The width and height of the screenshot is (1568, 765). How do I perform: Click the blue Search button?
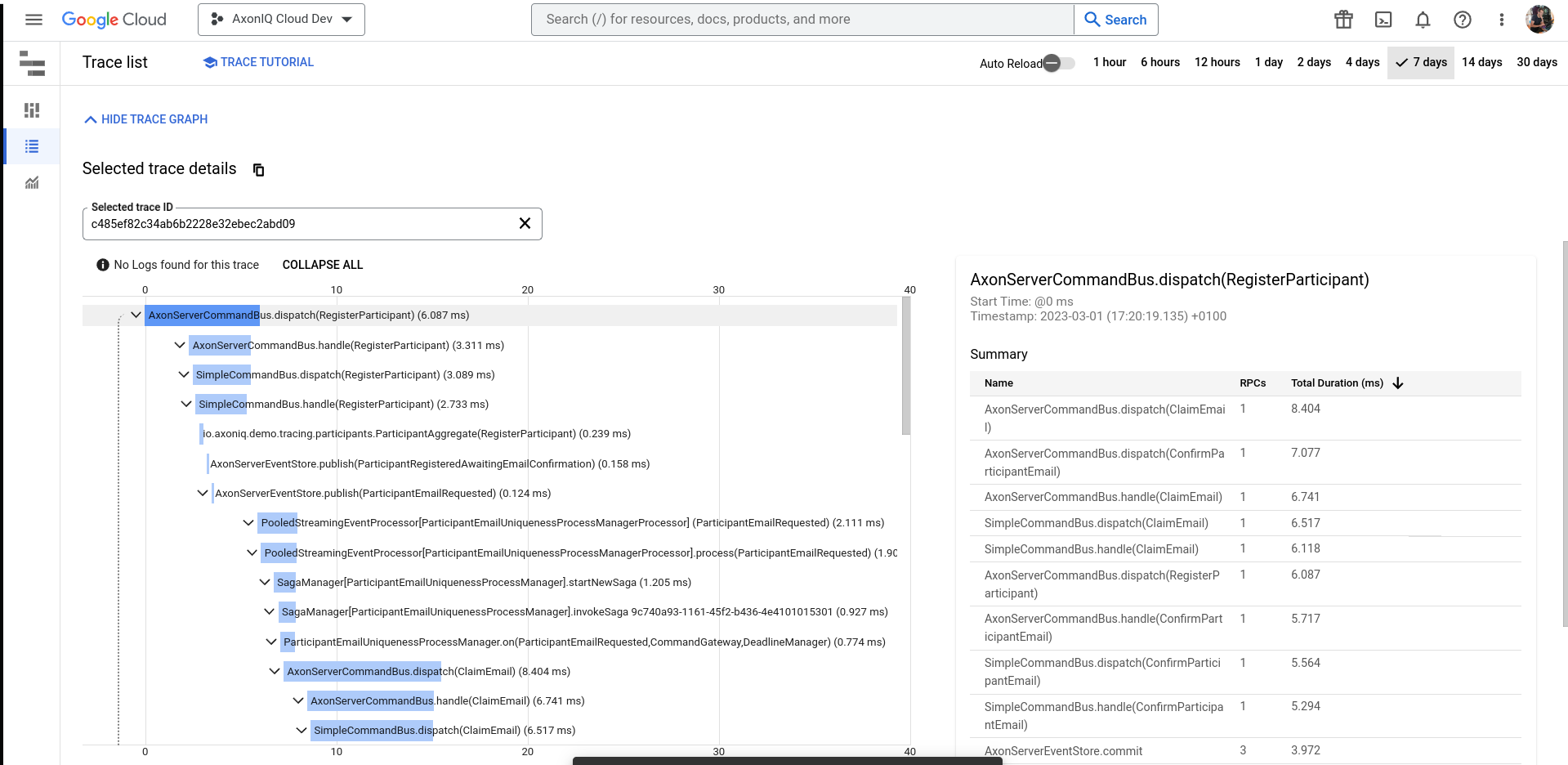[1116, 20]
